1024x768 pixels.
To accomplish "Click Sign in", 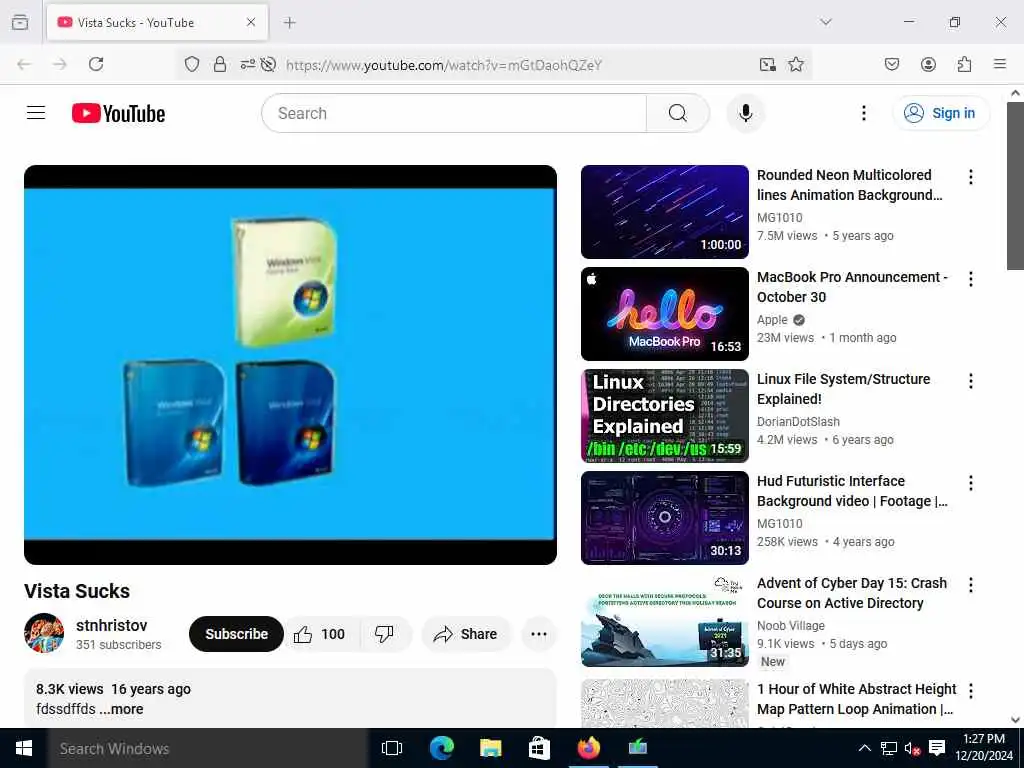I will 940,113.
